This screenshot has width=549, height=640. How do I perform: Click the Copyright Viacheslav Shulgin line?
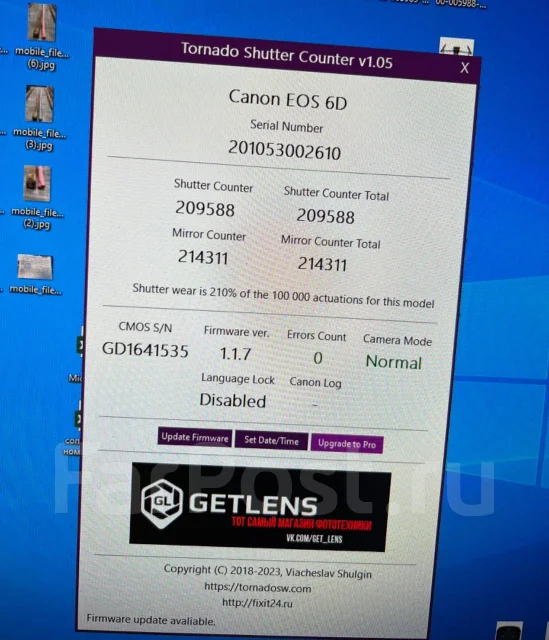pos(268,571)
